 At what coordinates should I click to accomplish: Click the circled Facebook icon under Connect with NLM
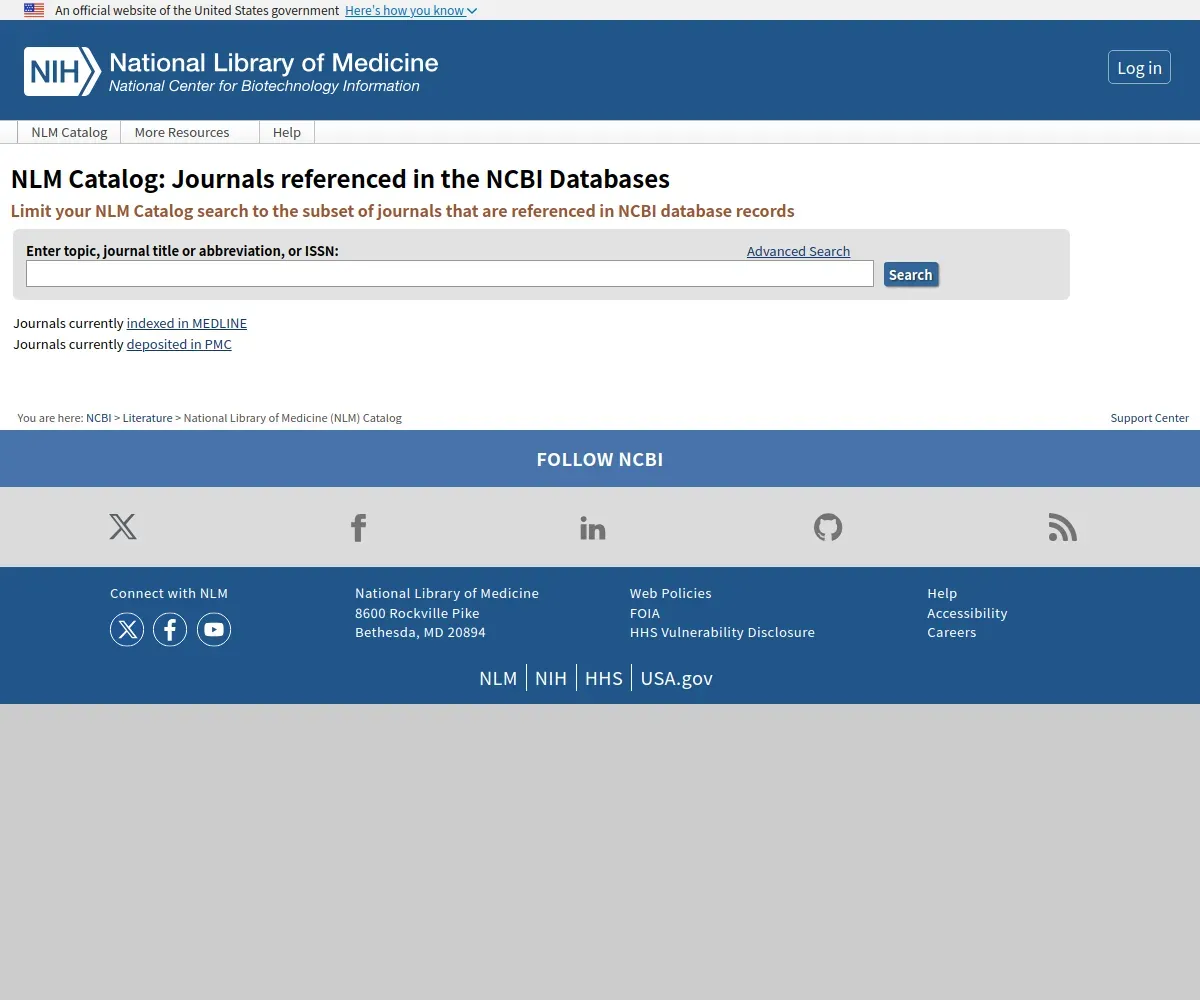(x=170, y=629)
